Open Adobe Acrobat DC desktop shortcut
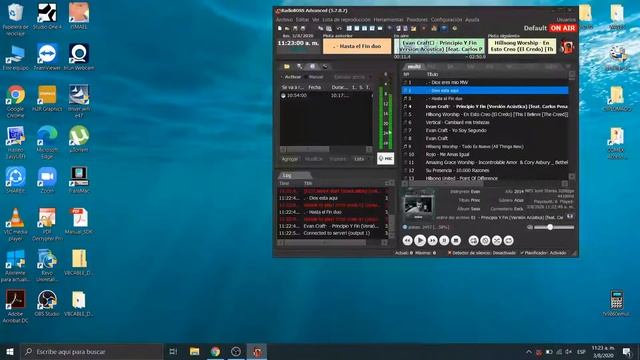Screen dimensions: 640x360 16,306
